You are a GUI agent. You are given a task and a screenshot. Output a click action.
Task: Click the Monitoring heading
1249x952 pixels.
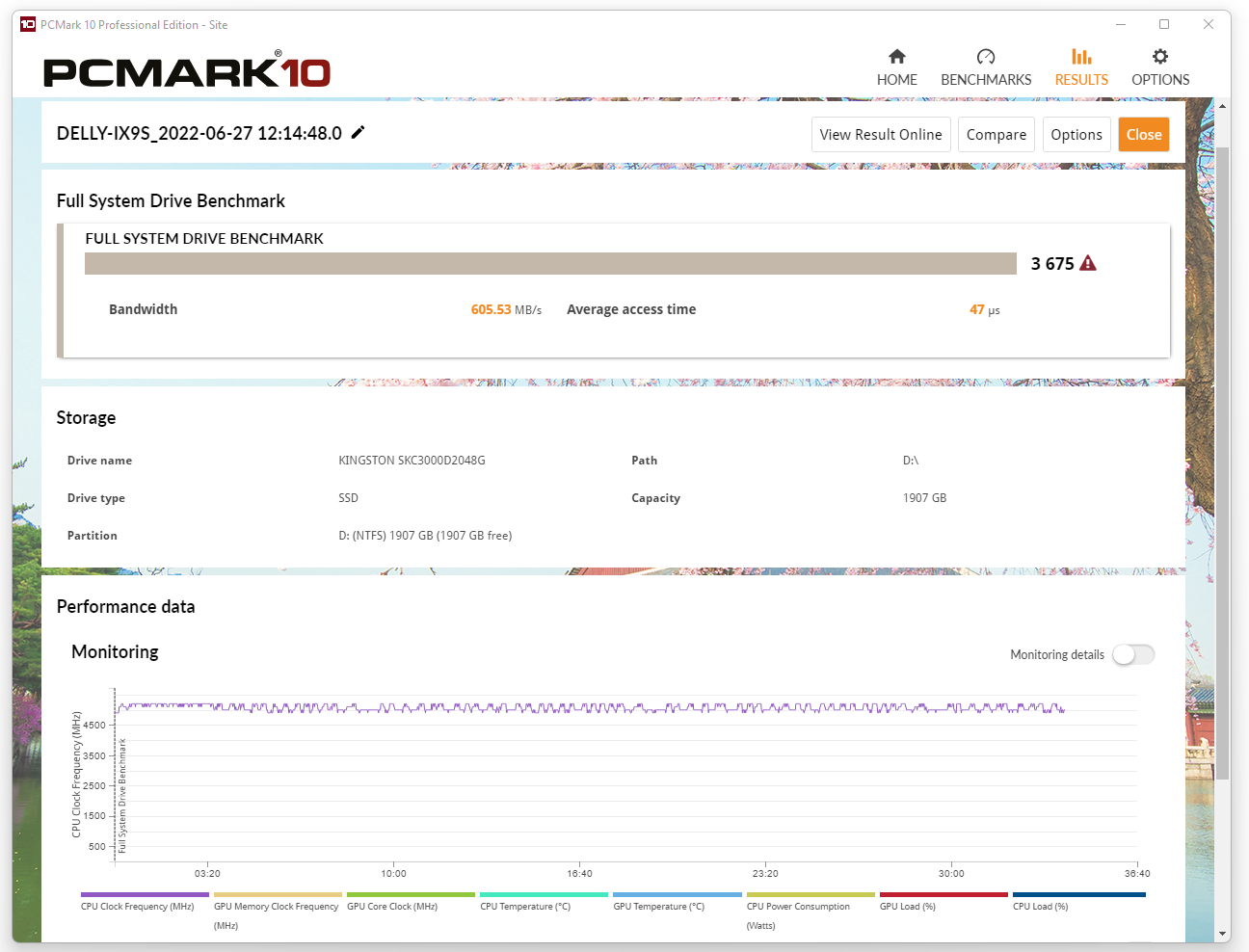click(x=115, y=652)
